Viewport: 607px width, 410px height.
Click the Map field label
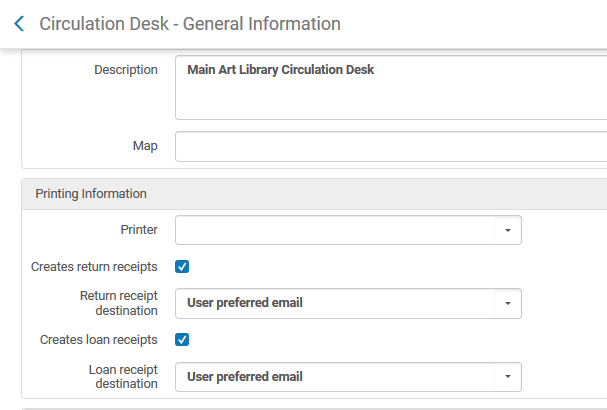point(145,146)
